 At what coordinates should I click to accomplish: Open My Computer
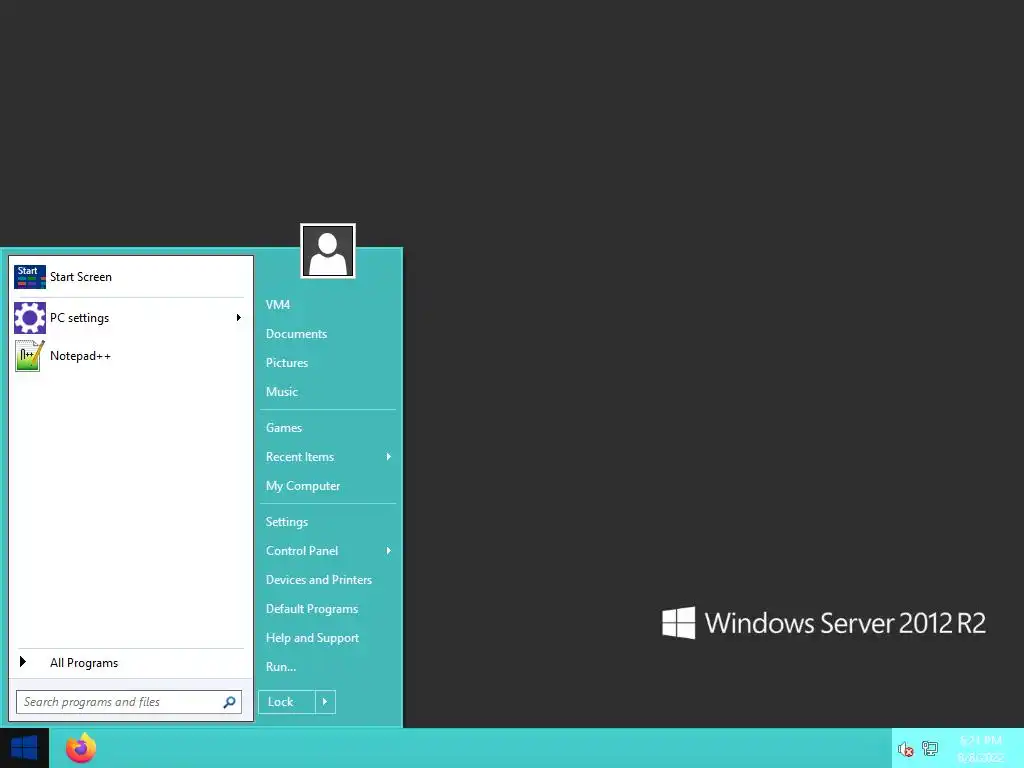(x=302, y=486)
